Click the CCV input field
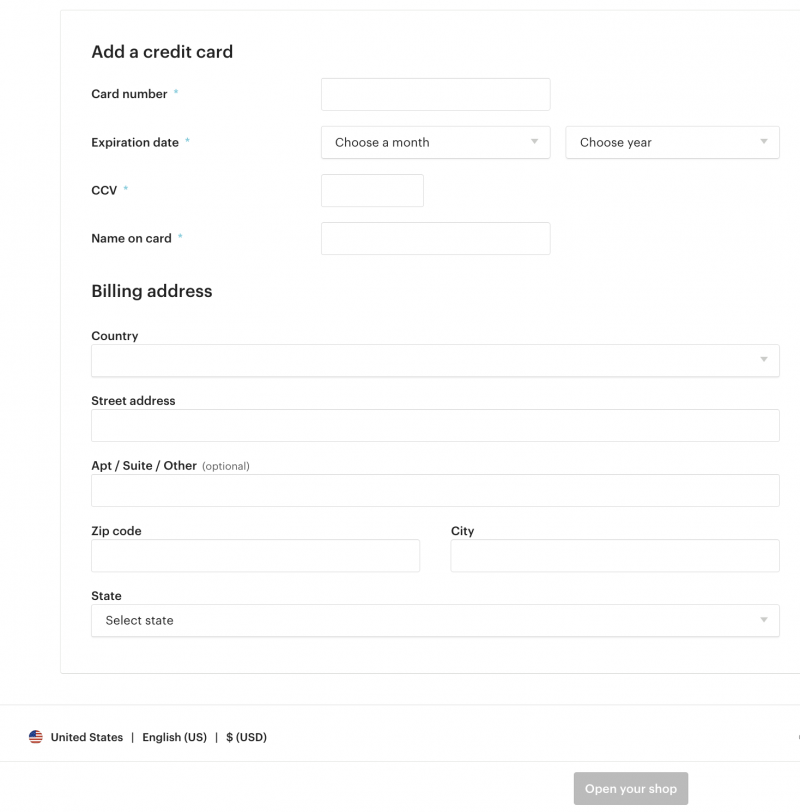Viewport: 800px width, 812px height. 372,190
